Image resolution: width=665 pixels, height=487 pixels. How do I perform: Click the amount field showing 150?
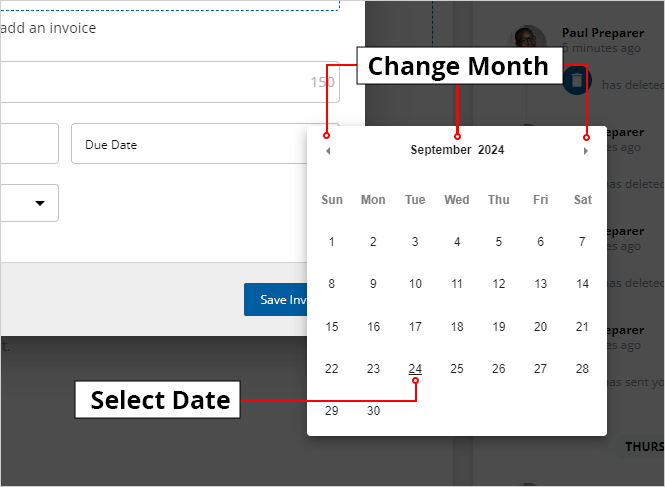coord(170,82)
